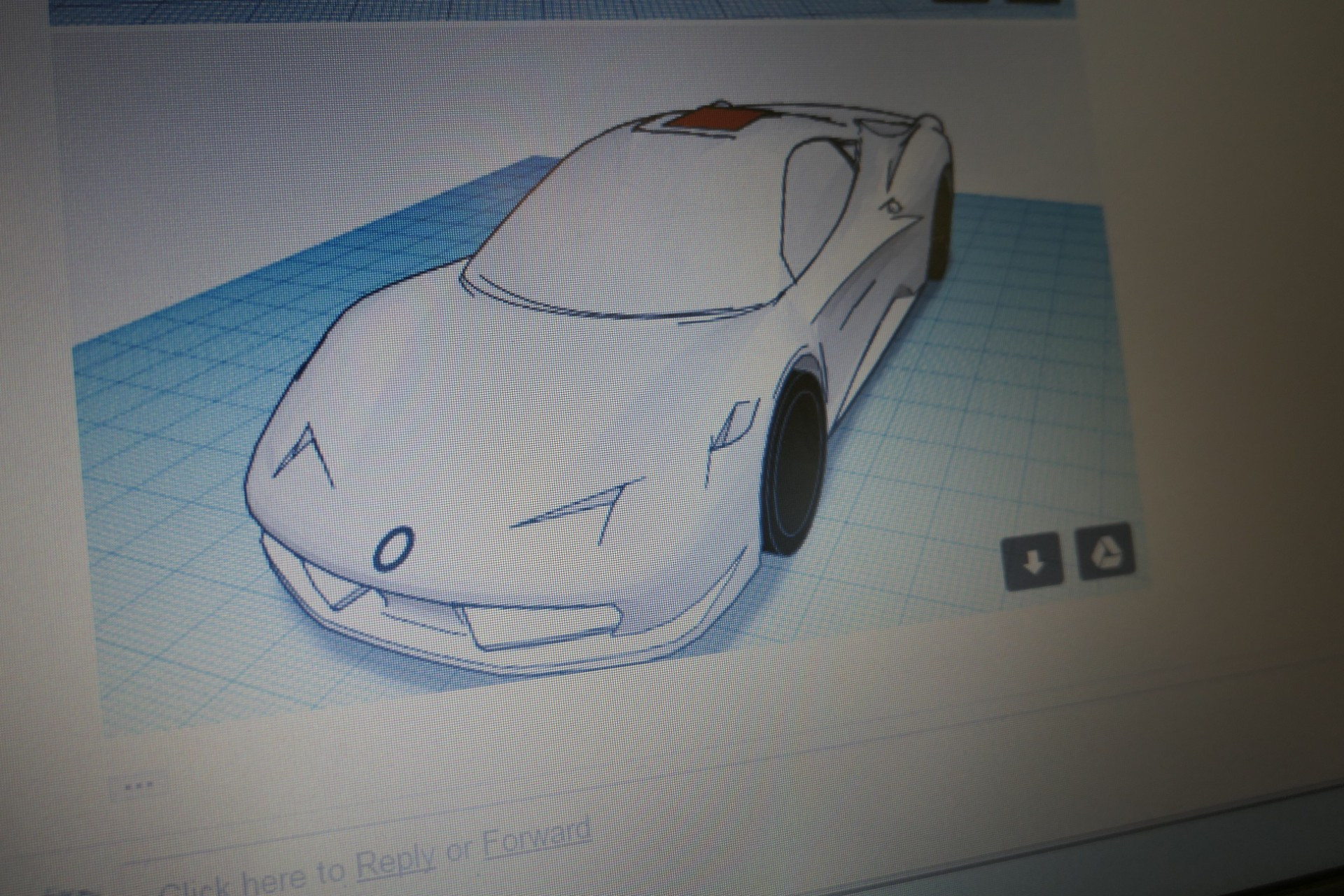Viewport: 1344px width, 896px height.
Task: Download the car image attachment
Action: tap(1032, 561)
